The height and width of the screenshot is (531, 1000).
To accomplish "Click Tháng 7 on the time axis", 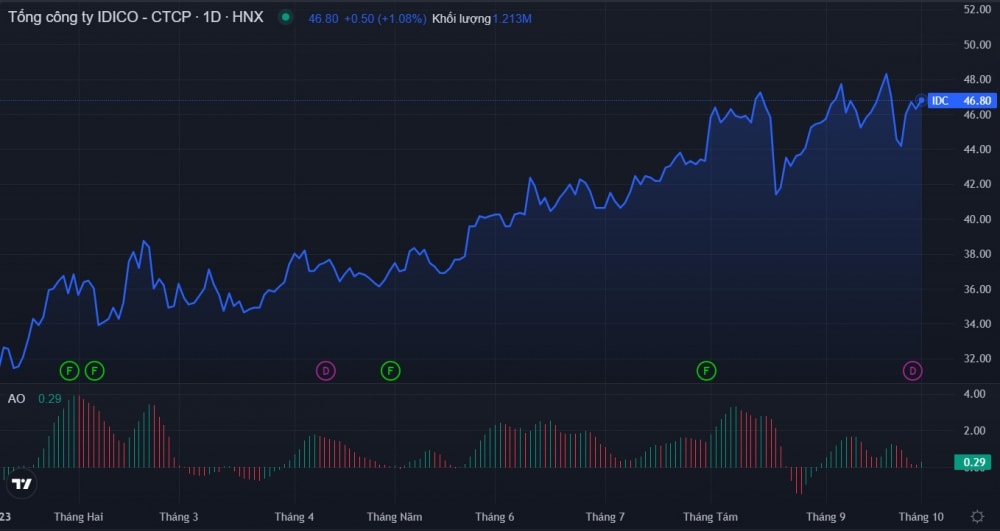I will (605, 516).
